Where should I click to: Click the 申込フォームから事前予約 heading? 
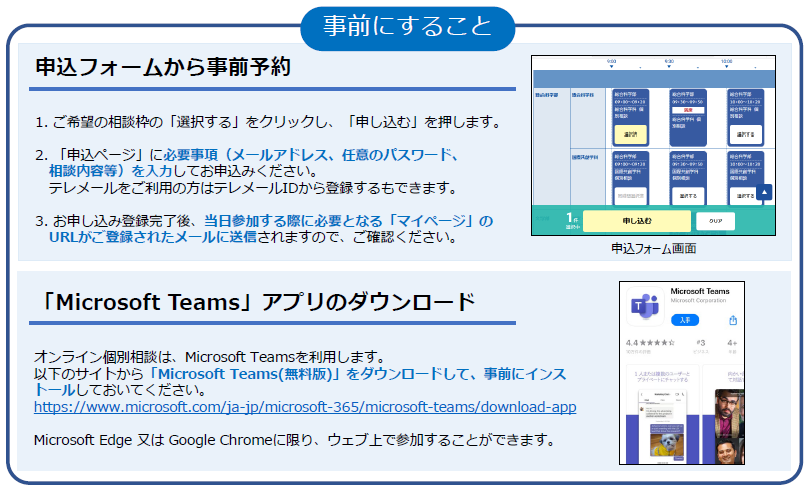point(163,68)
